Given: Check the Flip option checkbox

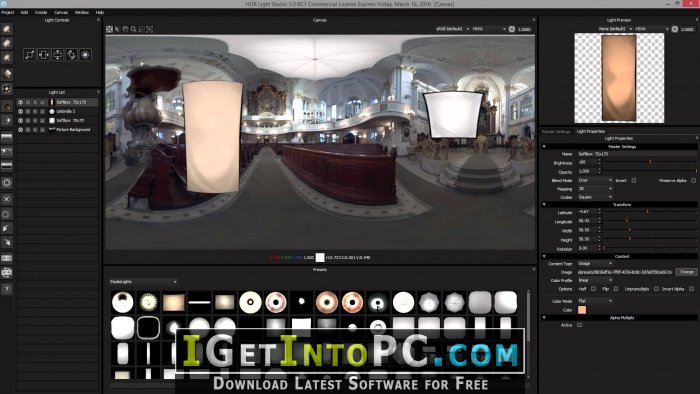Looking at the screenshot, I should (x=616, y=289).
